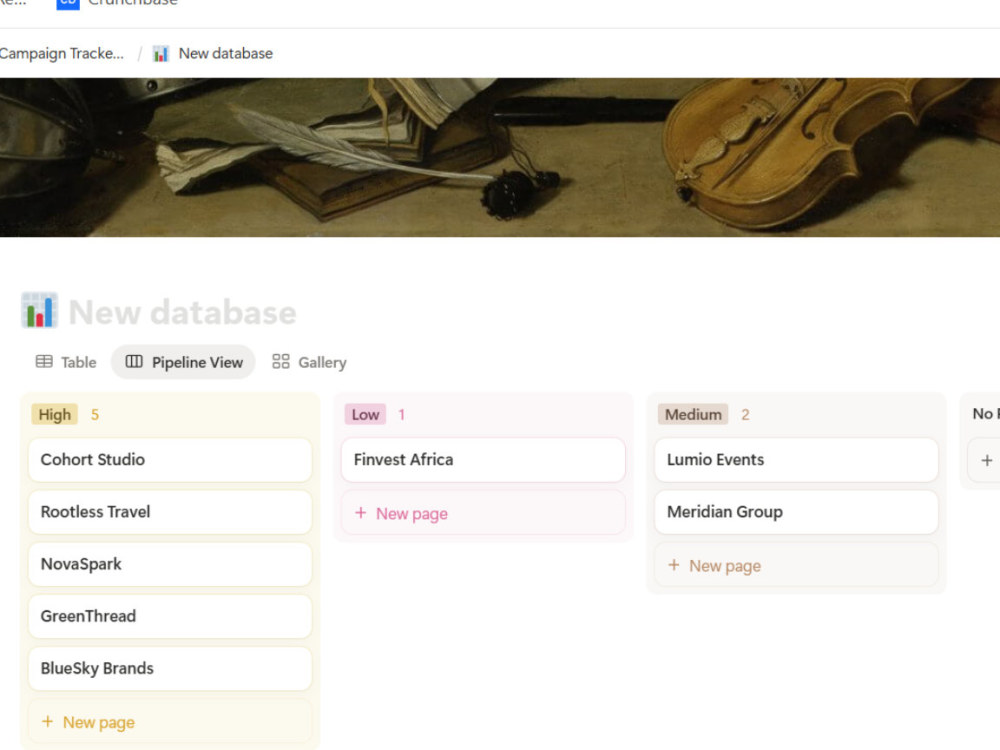Click the Low column count 1
The height and width of the screenshot is (750, 1000).
(402, 415)
